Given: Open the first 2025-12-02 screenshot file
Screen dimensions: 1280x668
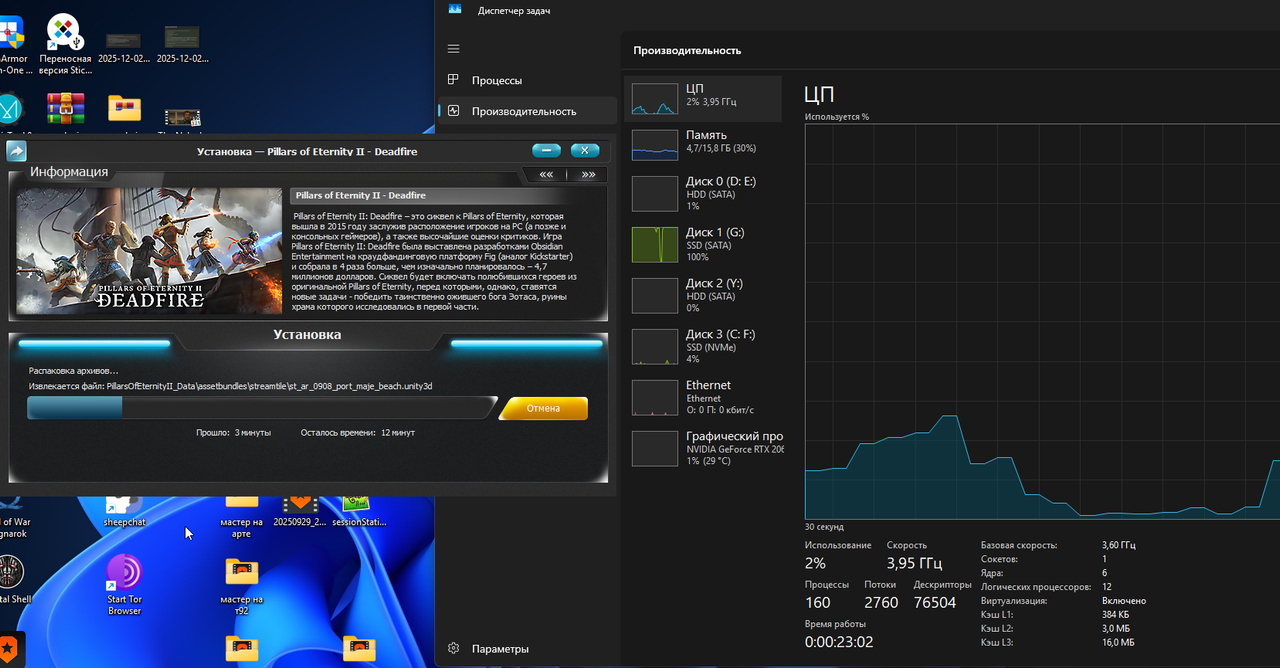Looking at the screenshot, I should [x=125, y=45].
